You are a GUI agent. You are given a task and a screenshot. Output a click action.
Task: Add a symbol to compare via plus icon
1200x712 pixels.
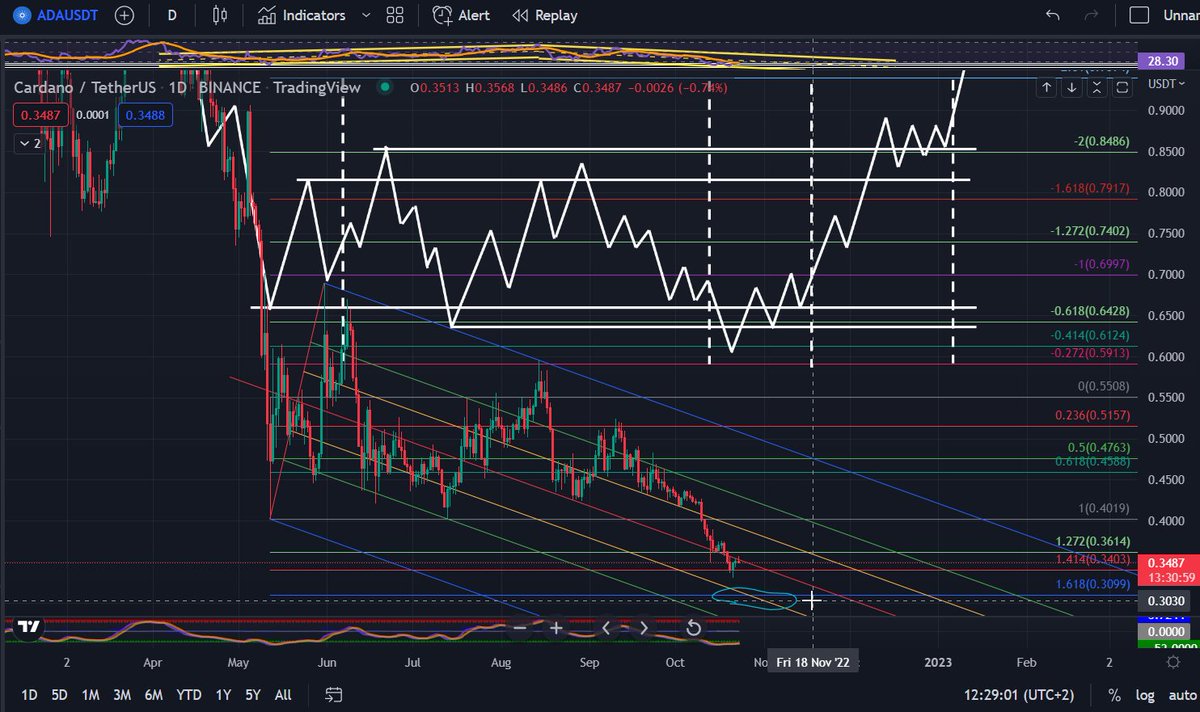click(x=123, y=15)
